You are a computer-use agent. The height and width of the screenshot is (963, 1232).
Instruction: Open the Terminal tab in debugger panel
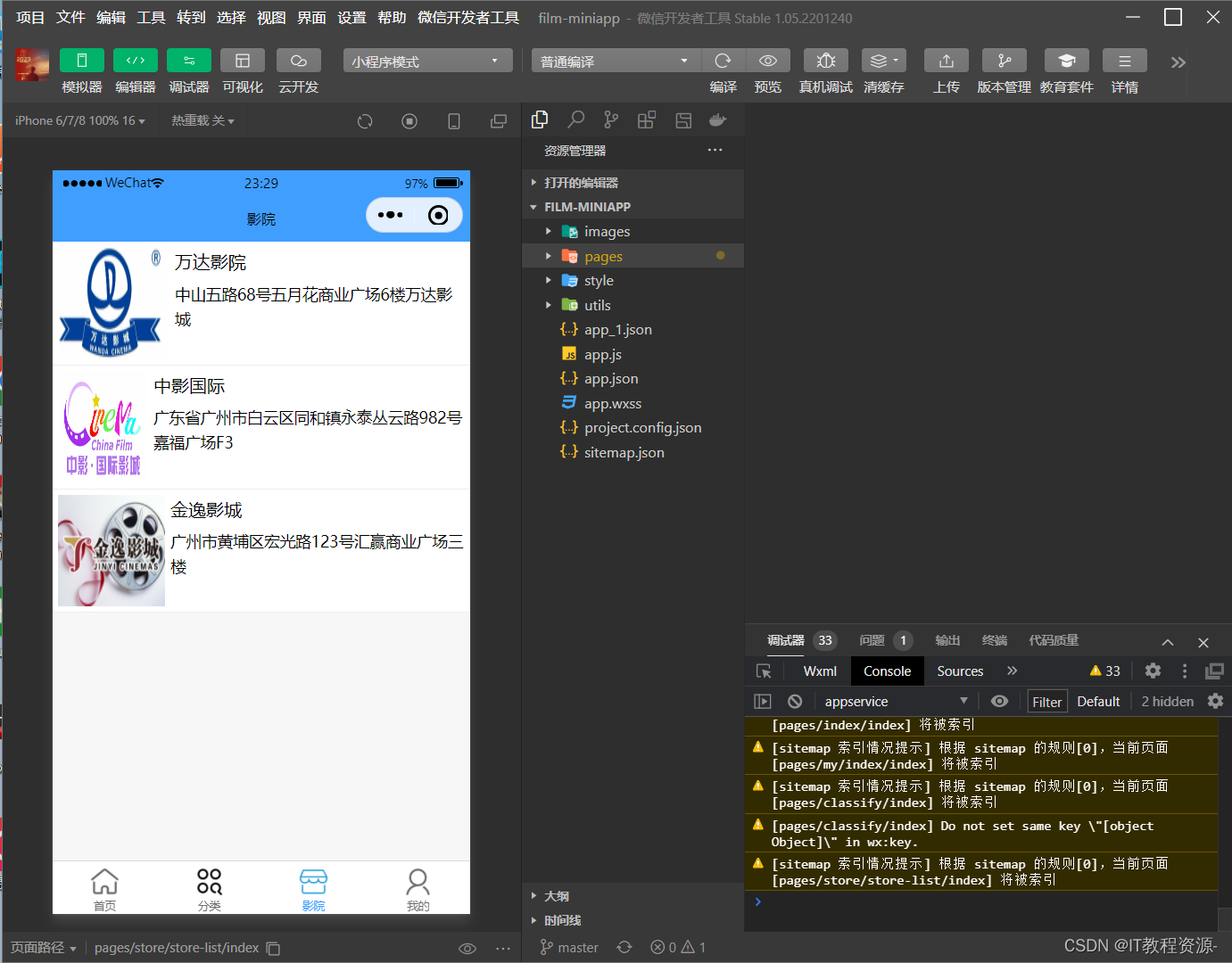995,640
